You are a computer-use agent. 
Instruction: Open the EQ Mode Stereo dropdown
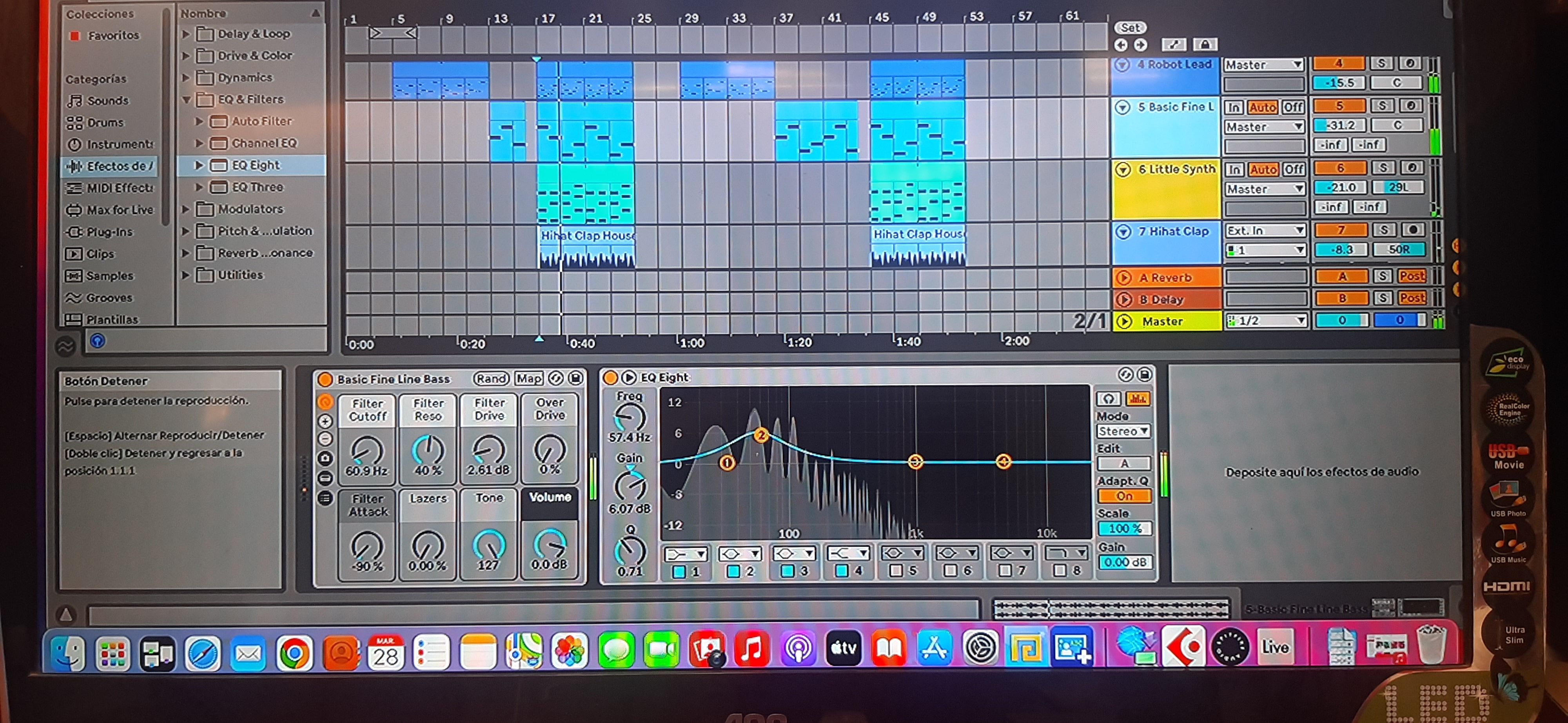[x=1123, y=432]
